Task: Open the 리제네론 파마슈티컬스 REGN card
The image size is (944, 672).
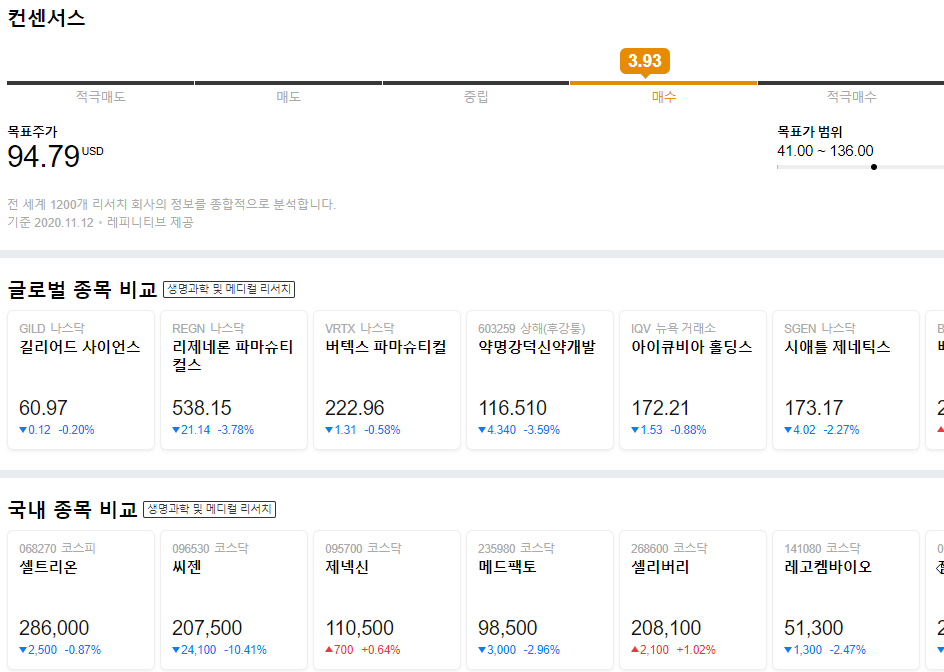Action: (x=234, y=379)
